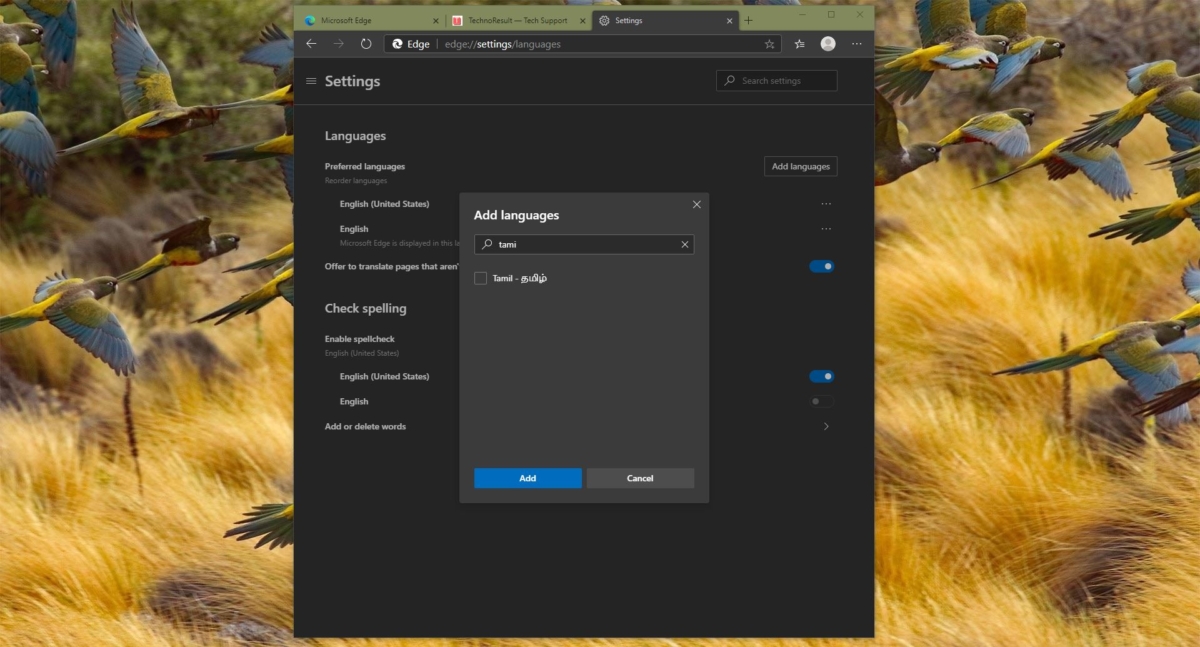Enable the English spellcheck toggle
Image resolution: width=1200 pixels, height=647 pixels.
pyautogui.click(x=821, y=401)
